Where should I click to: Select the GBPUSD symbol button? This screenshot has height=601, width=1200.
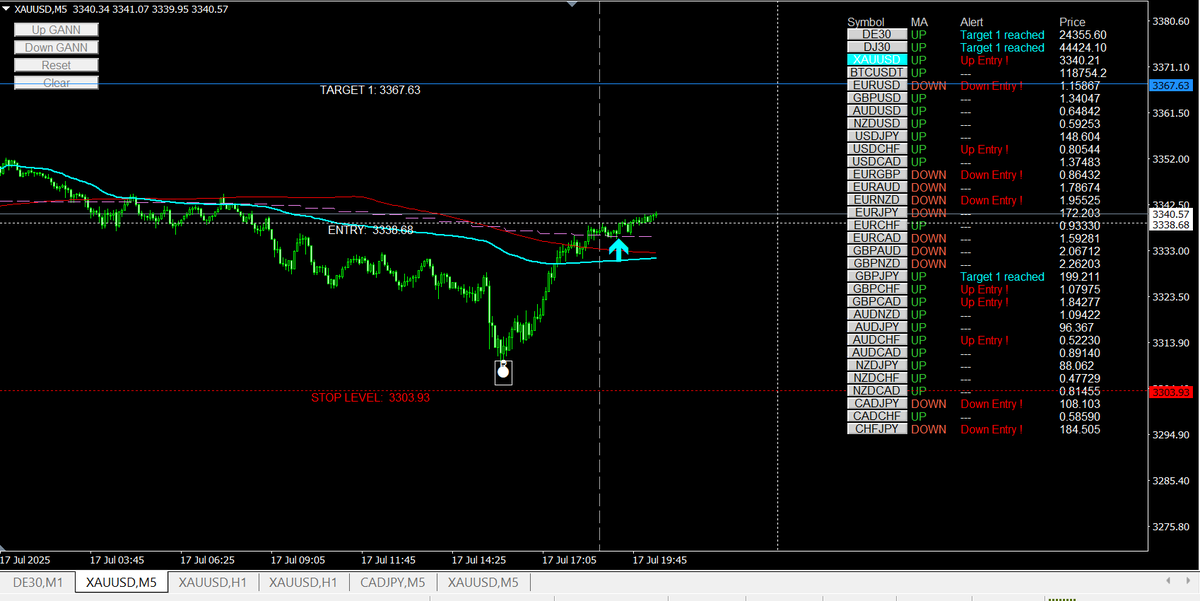(877, 98)
